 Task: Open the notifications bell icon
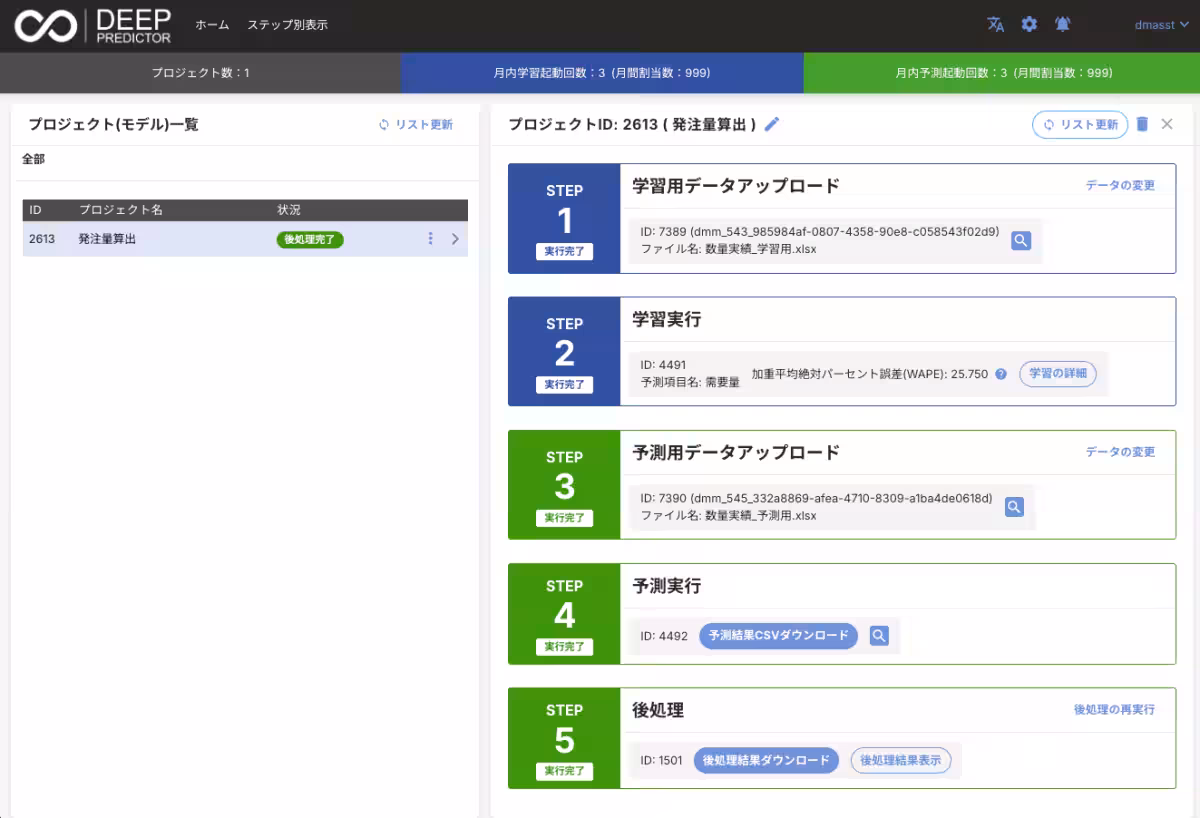[1063, 25]
